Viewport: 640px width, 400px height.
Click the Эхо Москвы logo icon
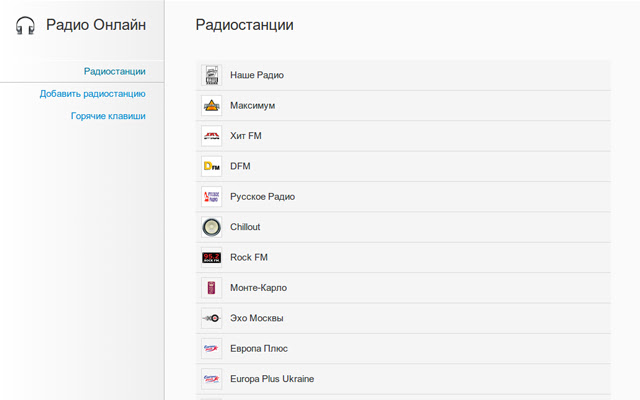(211, 318)
